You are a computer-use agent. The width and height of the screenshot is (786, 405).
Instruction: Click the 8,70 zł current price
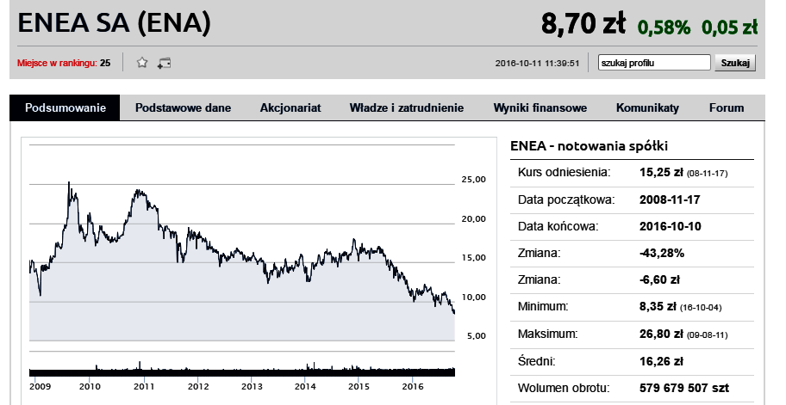pyautogui.click(x=583, y=24)
